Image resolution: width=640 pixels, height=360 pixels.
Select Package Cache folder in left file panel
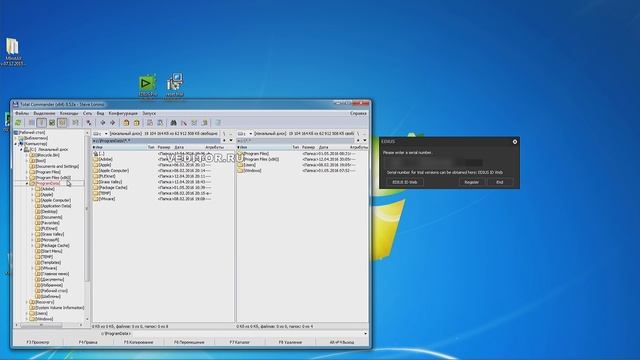[x=113, y=187]
